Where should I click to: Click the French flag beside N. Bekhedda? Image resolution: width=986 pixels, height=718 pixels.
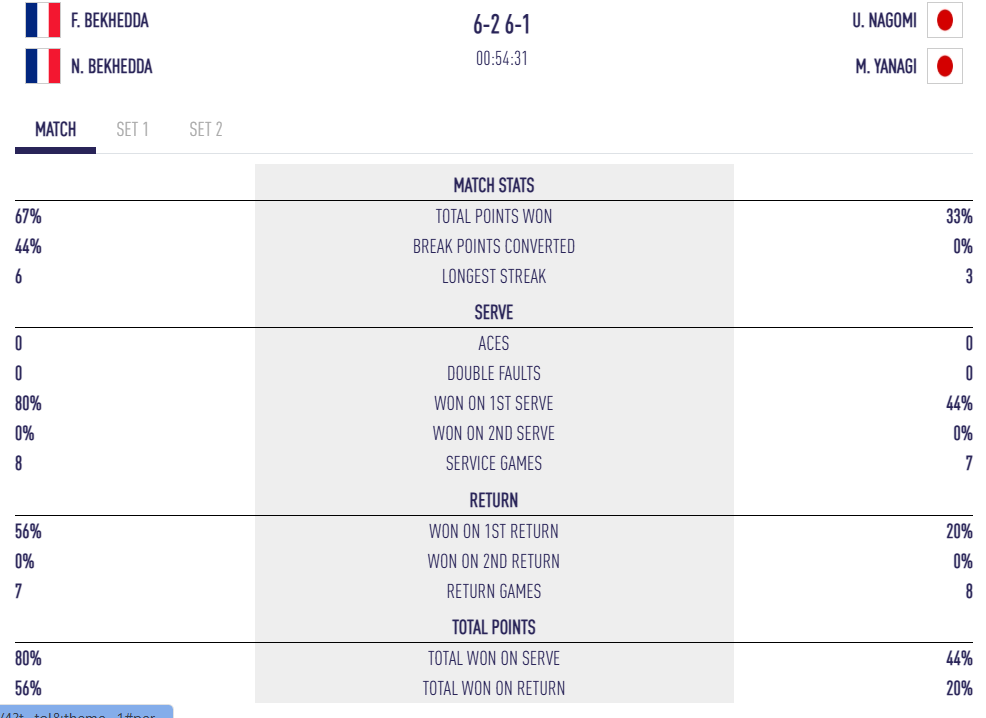43,67
